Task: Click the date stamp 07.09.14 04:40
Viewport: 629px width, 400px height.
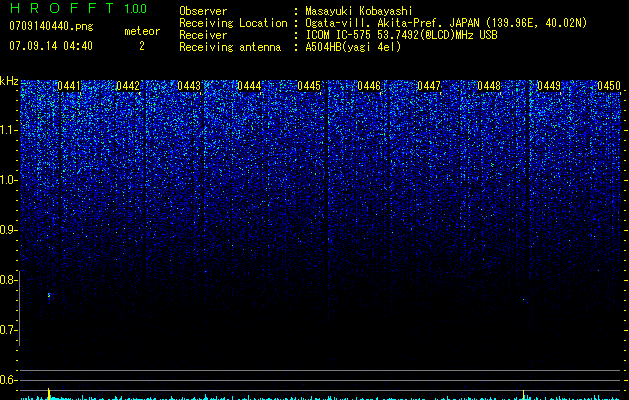Action: [51, 46]
